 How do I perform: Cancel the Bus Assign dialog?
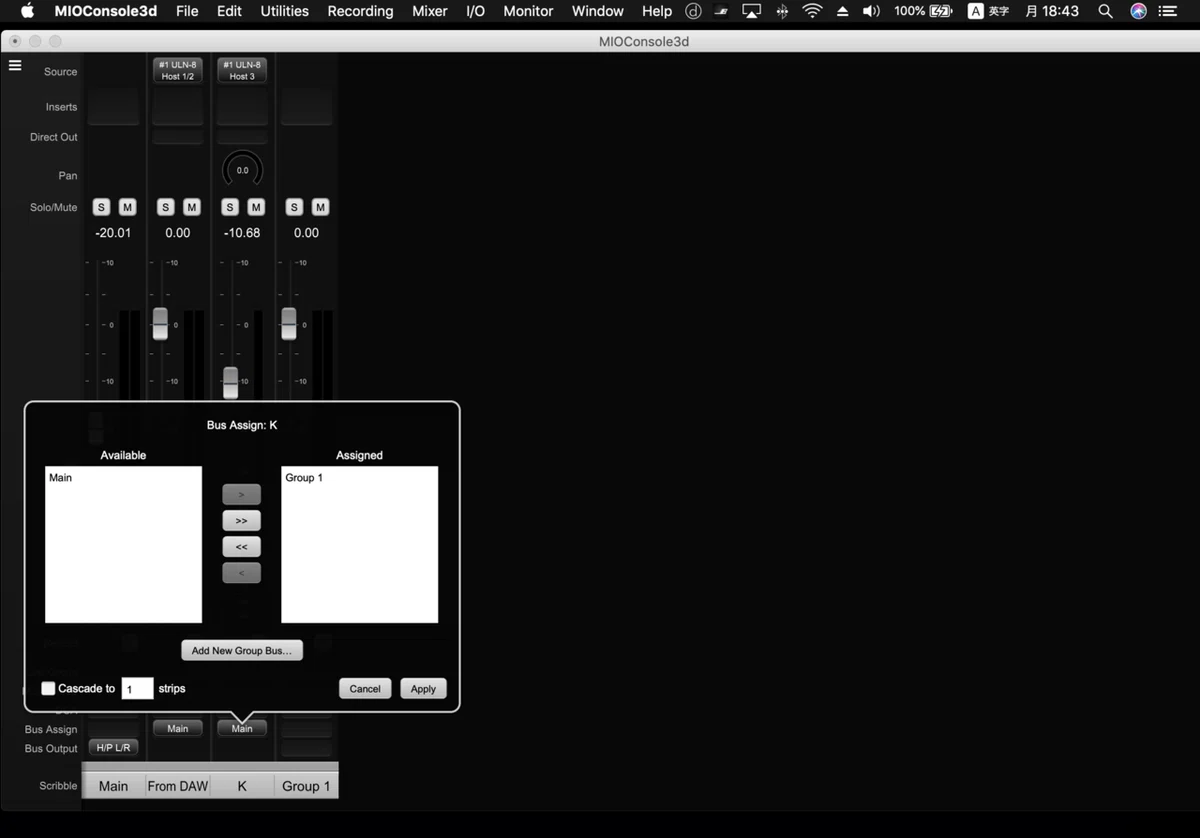(x=365, y=688)
